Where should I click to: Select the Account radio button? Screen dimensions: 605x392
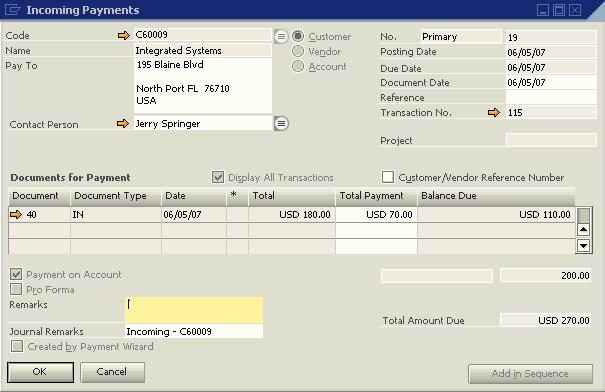tap(298, 66)
